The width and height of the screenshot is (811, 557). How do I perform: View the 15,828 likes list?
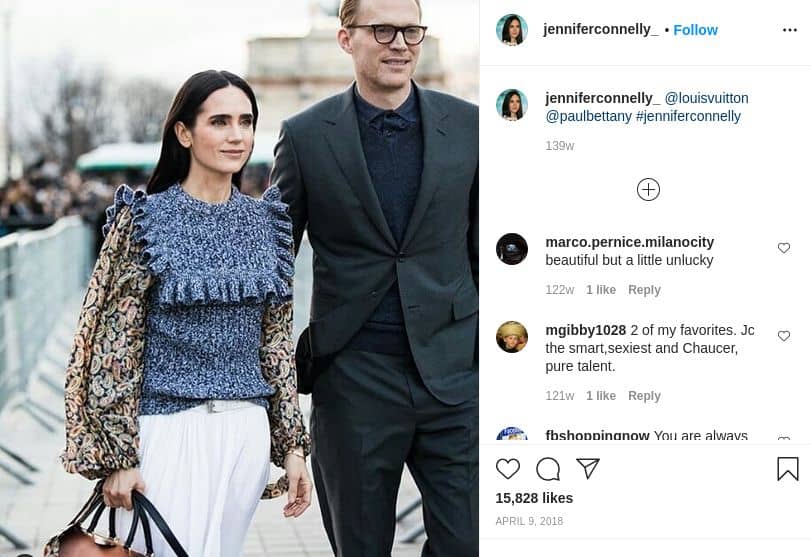[x=534, y=498]
